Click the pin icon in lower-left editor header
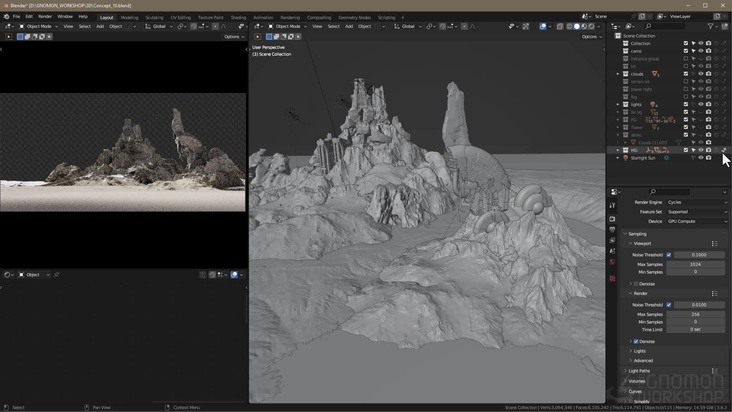 tap(56, 275)
